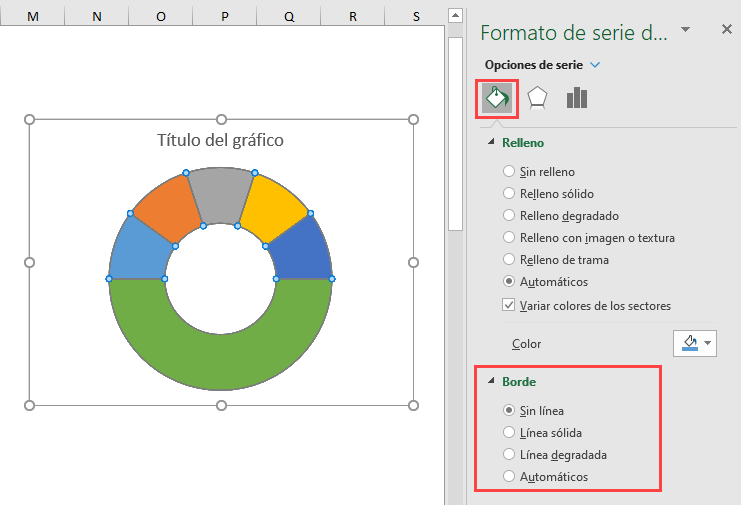Select Línea degradada border option
The height and width of the screenshot is (505, 741).
click(555, 454)
